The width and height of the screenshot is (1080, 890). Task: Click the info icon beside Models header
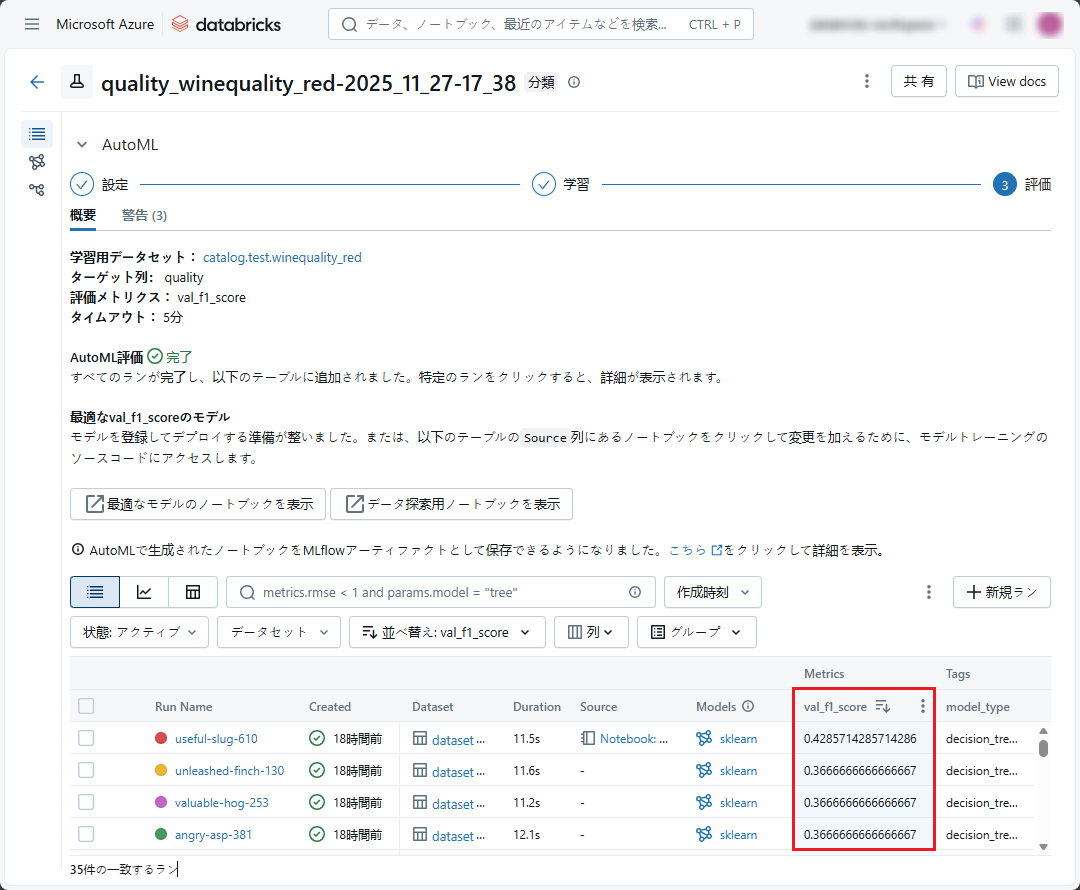[748, 707]
